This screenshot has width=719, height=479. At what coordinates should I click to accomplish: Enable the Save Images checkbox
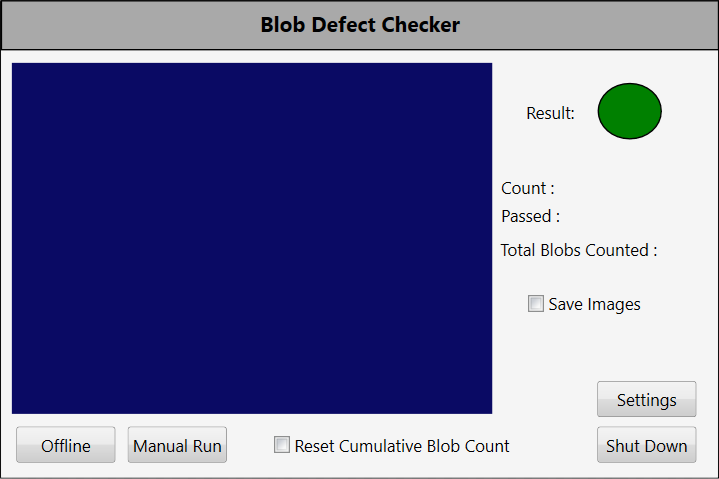coord(536,304)
